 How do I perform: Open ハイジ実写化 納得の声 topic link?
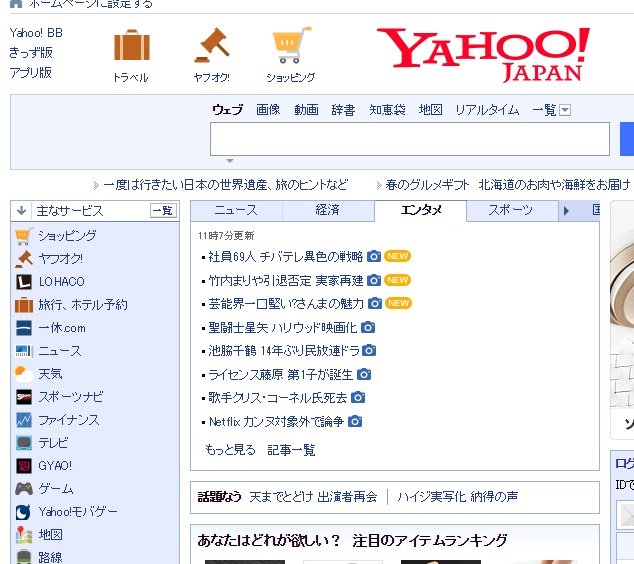coord(457,496)
